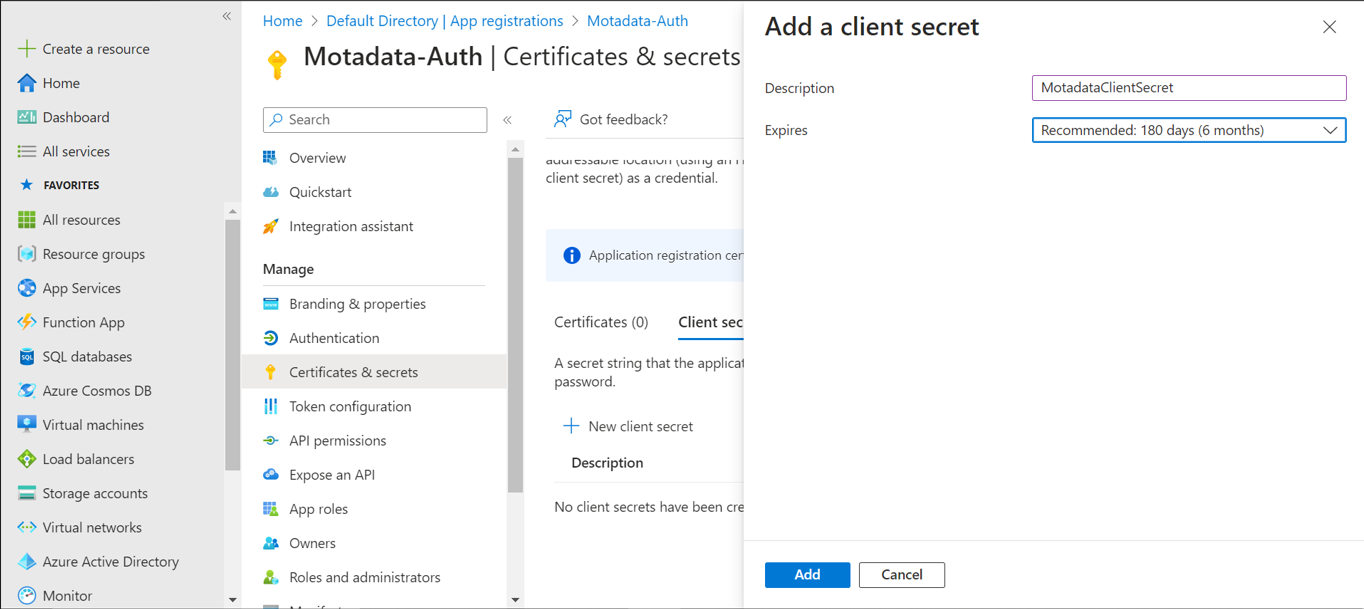Click the Authentication icon
The height and width of the screenshot is (609, 1364).
pos(271,338)
